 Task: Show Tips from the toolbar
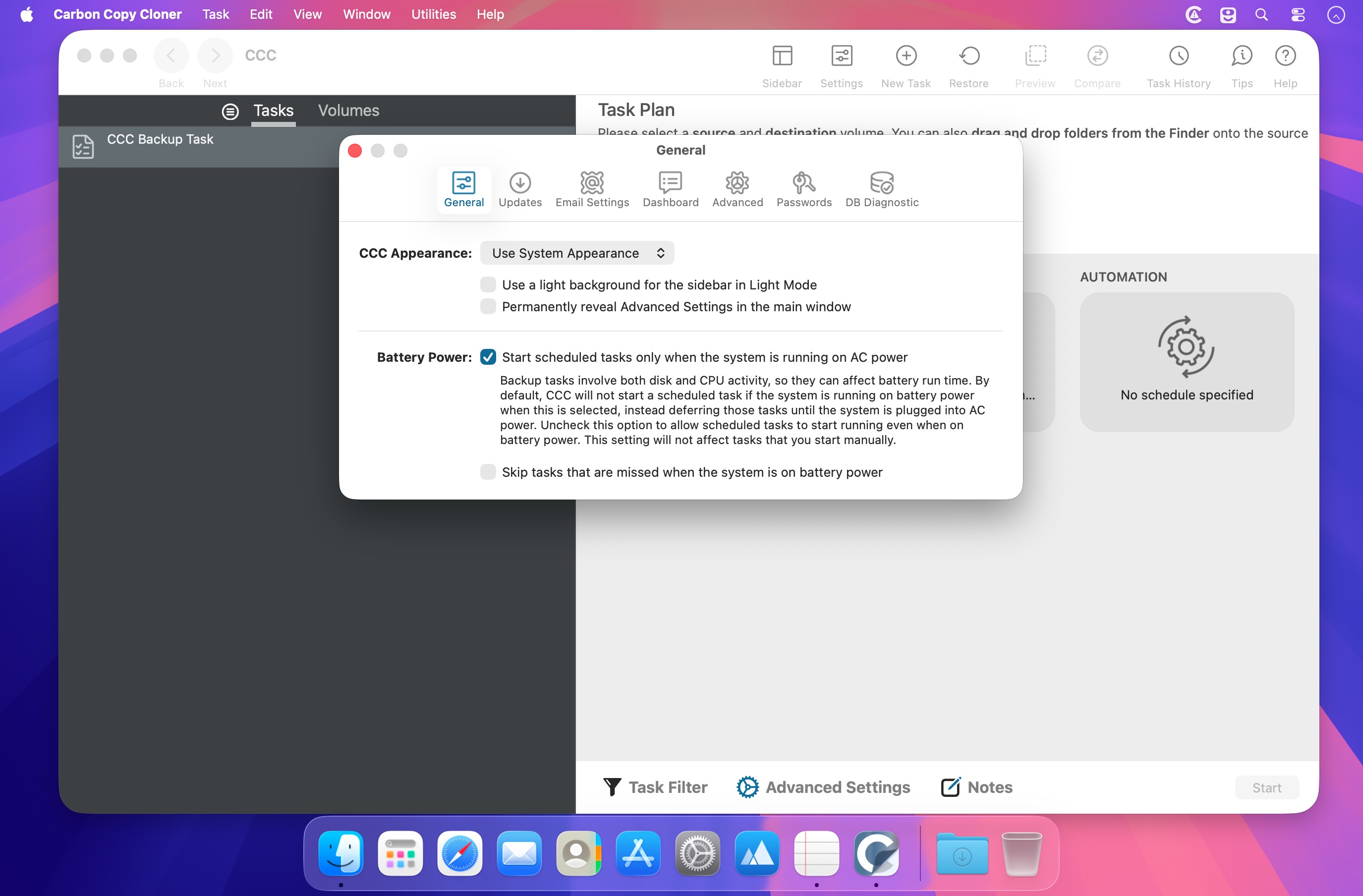(x=1242, y=56)
